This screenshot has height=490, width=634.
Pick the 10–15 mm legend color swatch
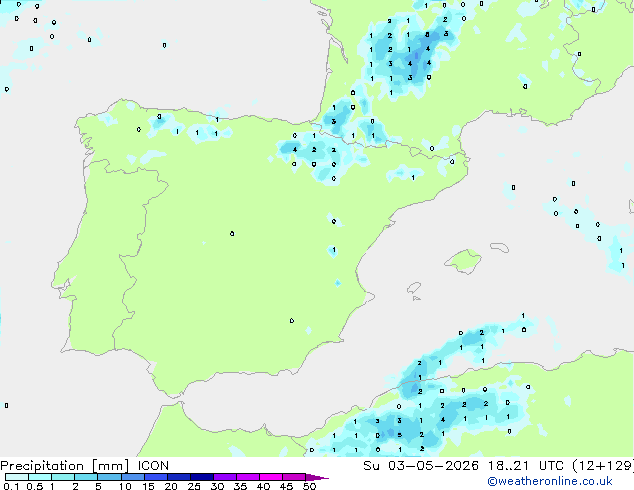tap(133, 477)
